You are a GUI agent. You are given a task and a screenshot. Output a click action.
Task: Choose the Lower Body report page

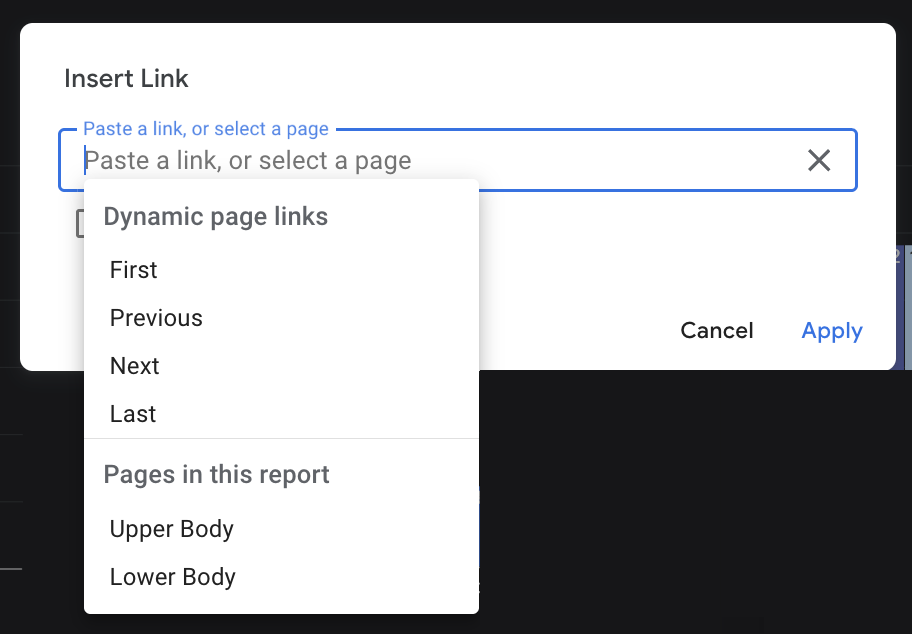(x=173, y=577)
